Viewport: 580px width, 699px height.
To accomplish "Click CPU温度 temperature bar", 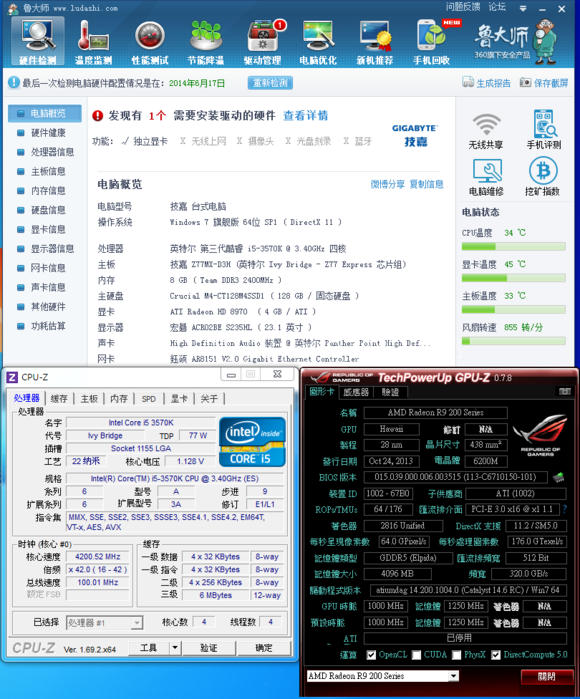I will [514, 247].
